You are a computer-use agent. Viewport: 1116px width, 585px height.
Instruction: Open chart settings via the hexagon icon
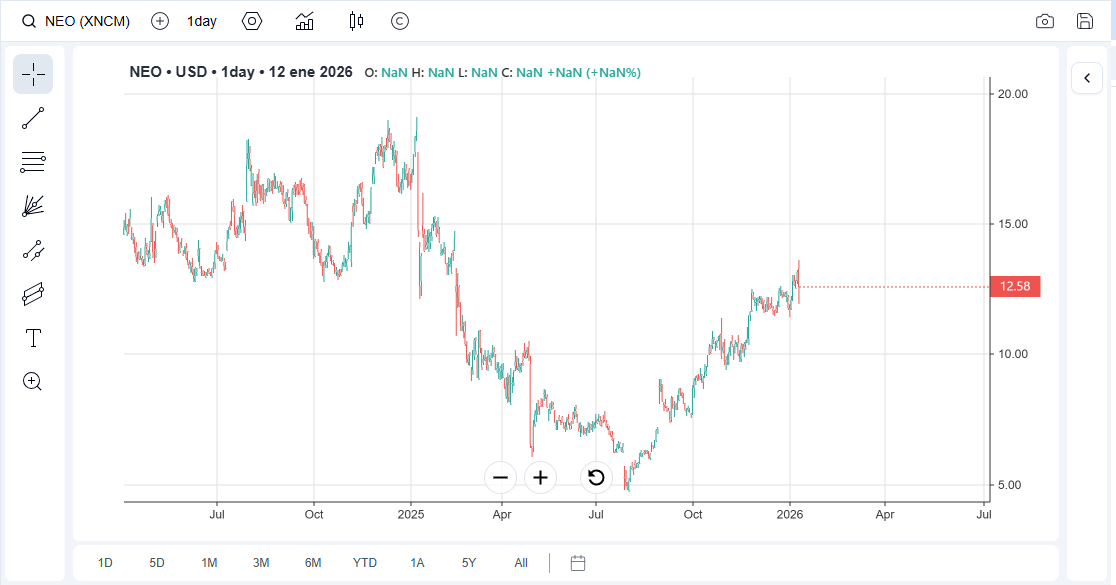pos(252,20)
